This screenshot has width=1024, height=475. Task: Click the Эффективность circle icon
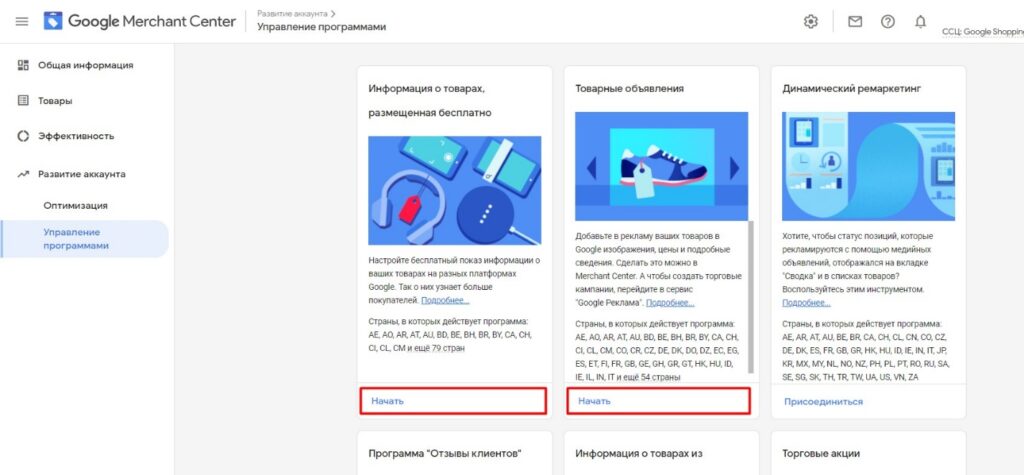pyautogui.click(x=24, y=136)
